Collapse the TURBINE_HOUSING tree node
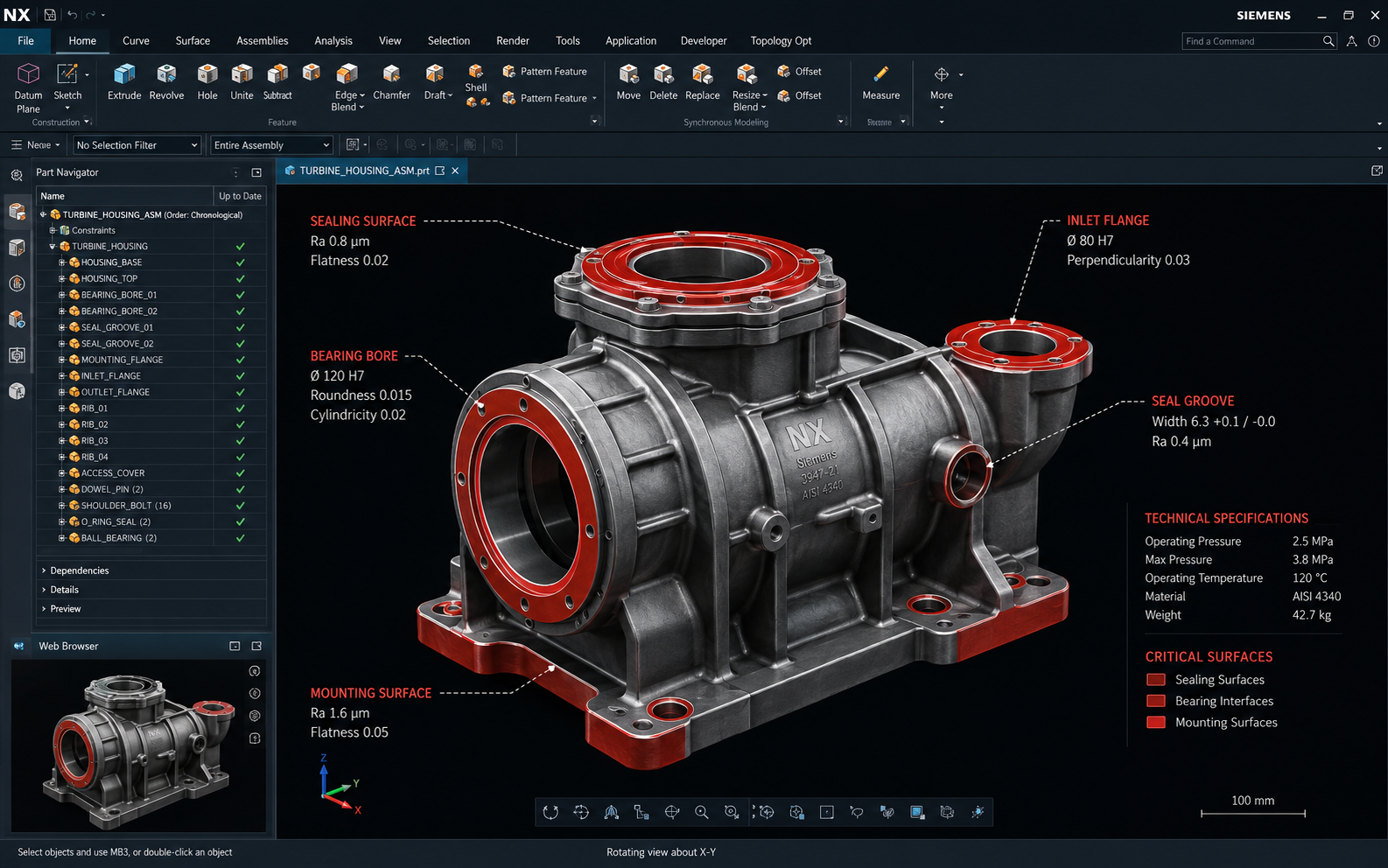The image size is (1388, 868). 53,247
